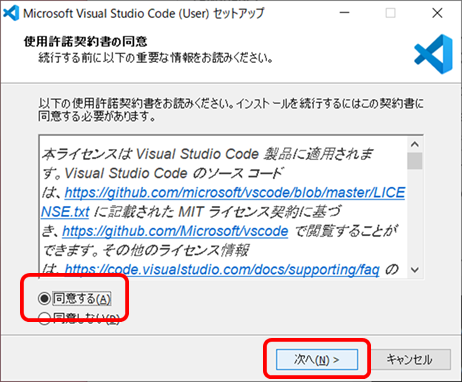Click the license scrollbar up arrow
This screenshot has width=462, height=382.
tap(415, 144)
